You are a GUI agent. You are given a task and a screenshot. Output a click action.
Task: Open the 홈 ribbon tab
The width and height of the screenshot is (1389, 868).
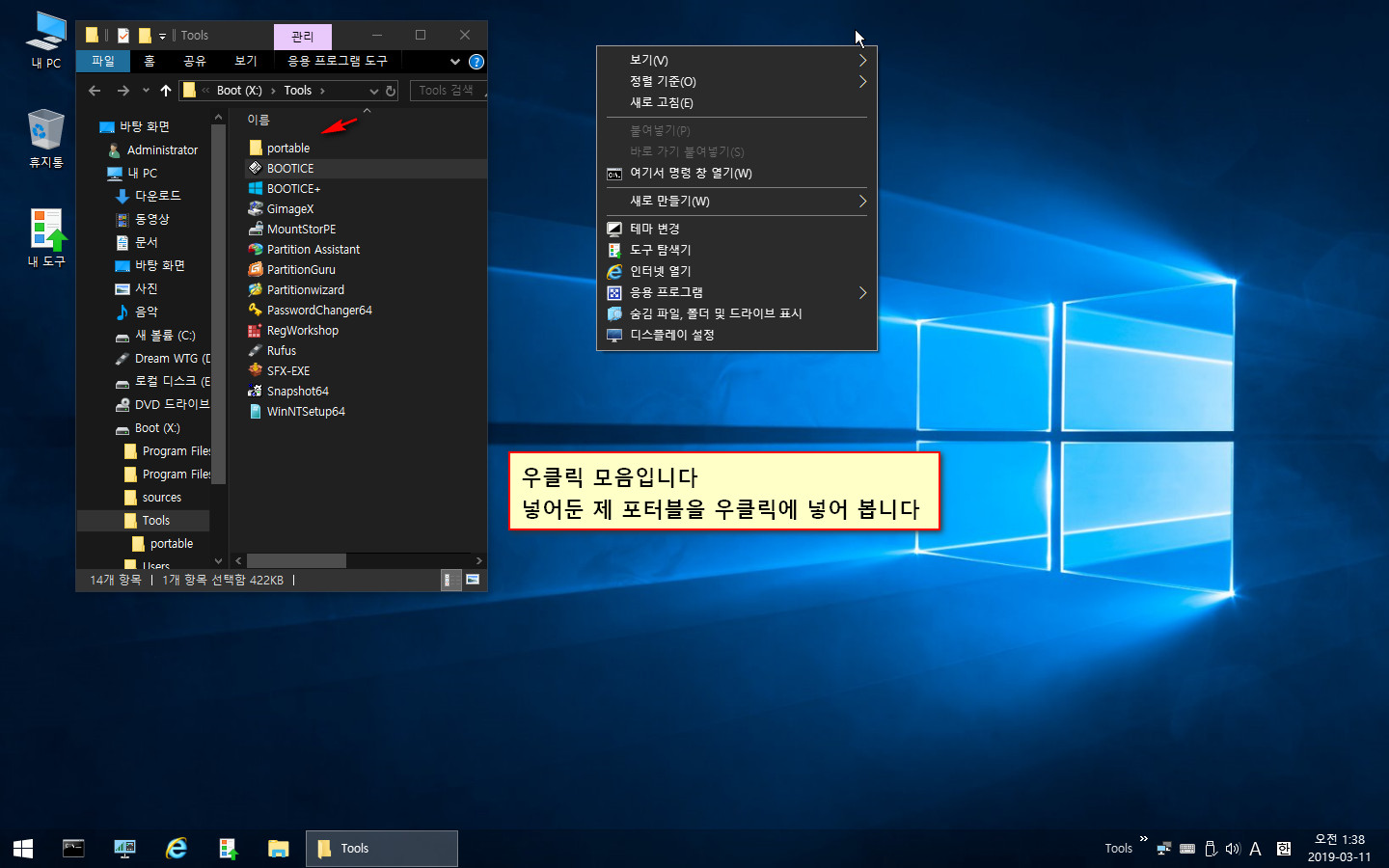click(x=150, y=61)
